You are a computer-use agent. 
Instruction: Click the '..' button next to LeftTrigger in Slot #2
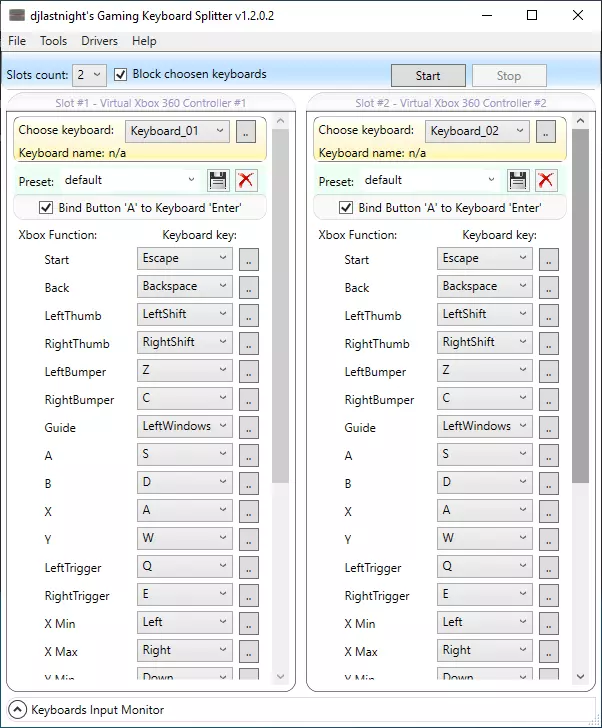point(549,567)
